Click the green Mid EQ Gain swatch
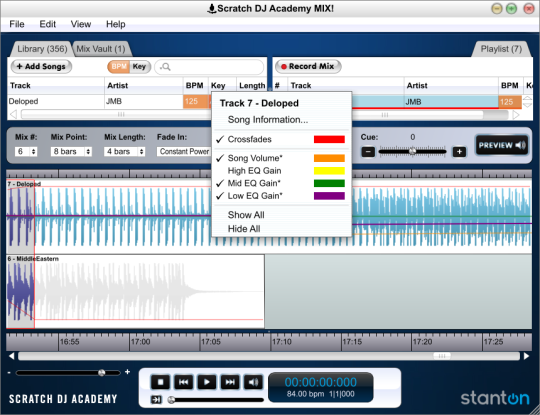This screenshot has height=415, width=540. [329, 183]
